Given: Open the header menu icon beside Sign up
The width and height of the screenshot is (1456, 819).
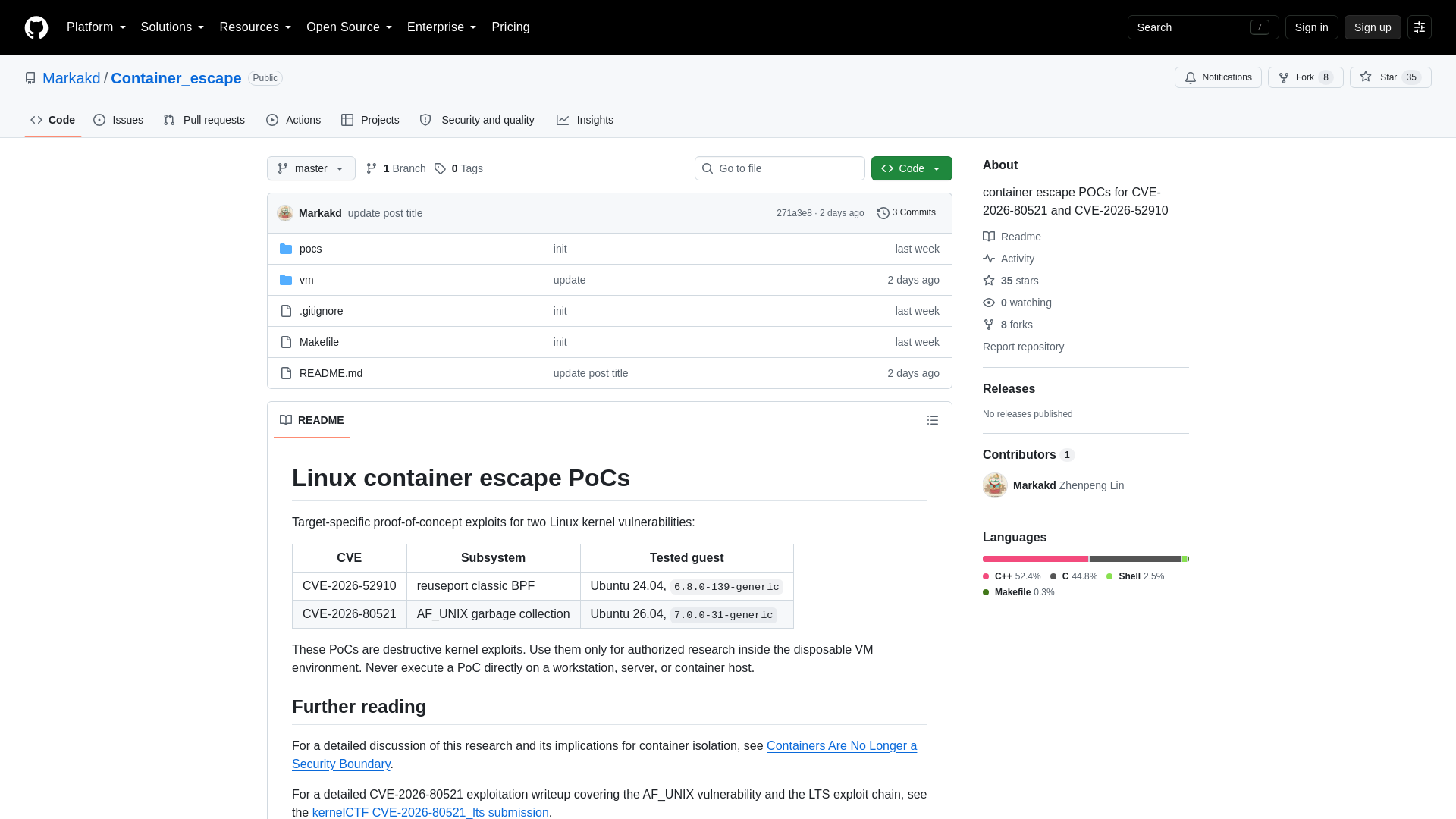Looking at the screenshot, I should [1420, 27].
